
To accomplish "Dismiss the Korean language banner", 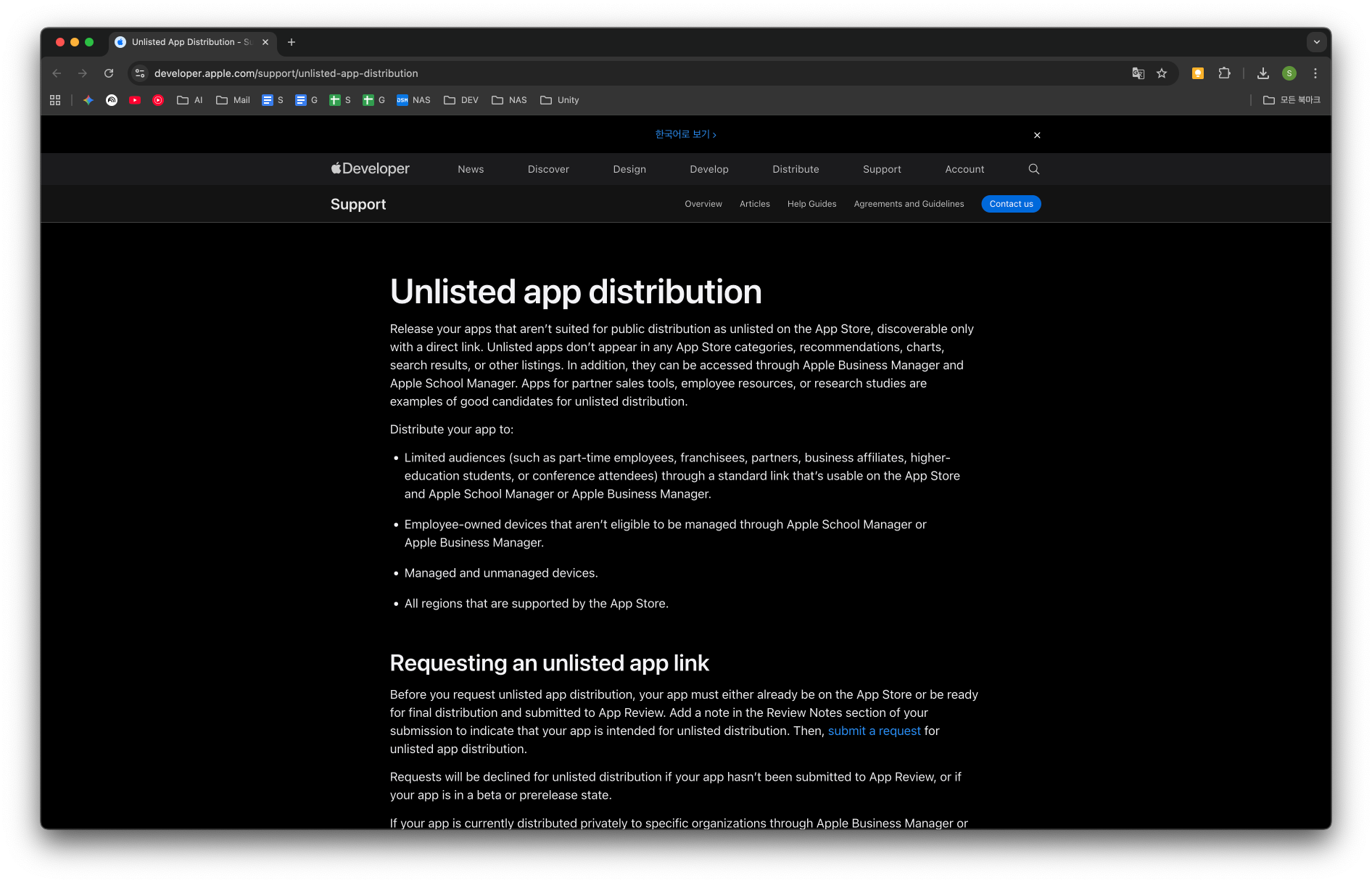I will [x=1037, y=135].
